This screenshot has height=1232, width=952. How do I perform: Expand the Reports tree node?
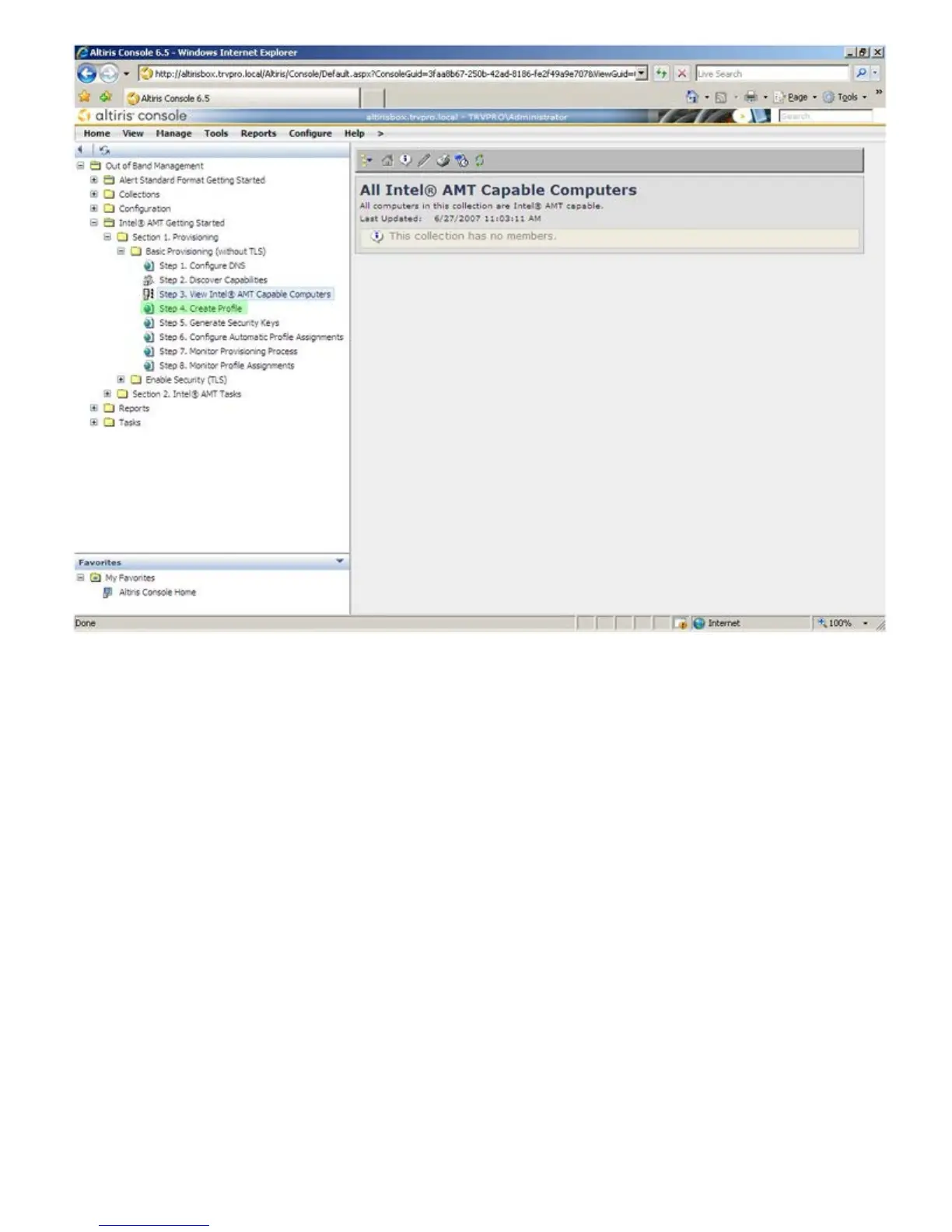[94, 408]
